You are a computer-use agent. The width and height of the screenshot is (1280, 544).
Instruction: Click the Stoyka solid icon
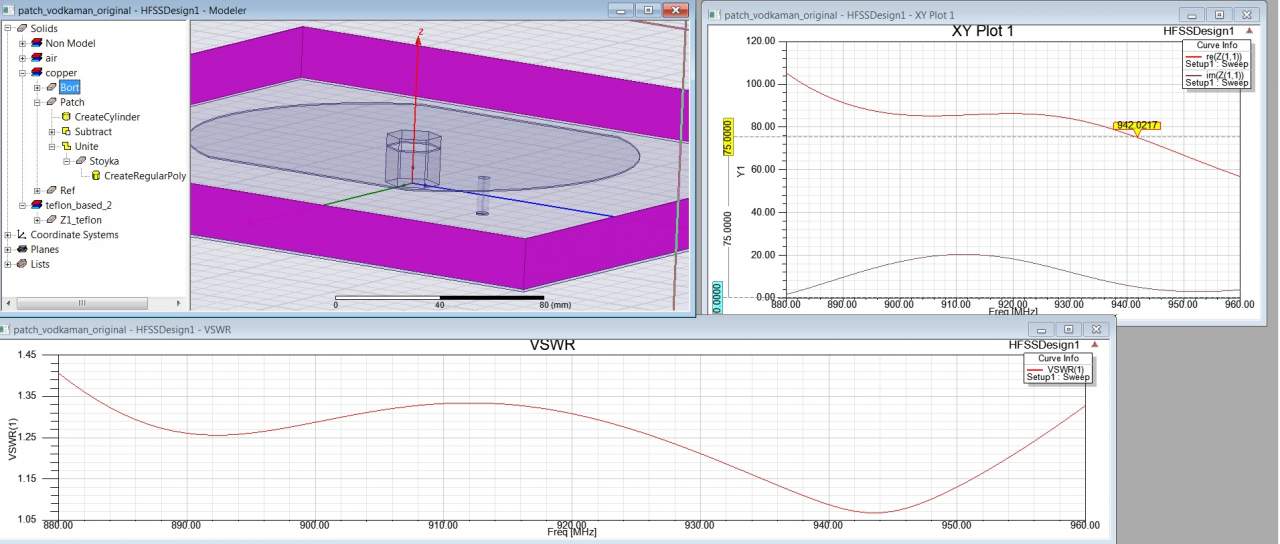[x=81, y=161]
